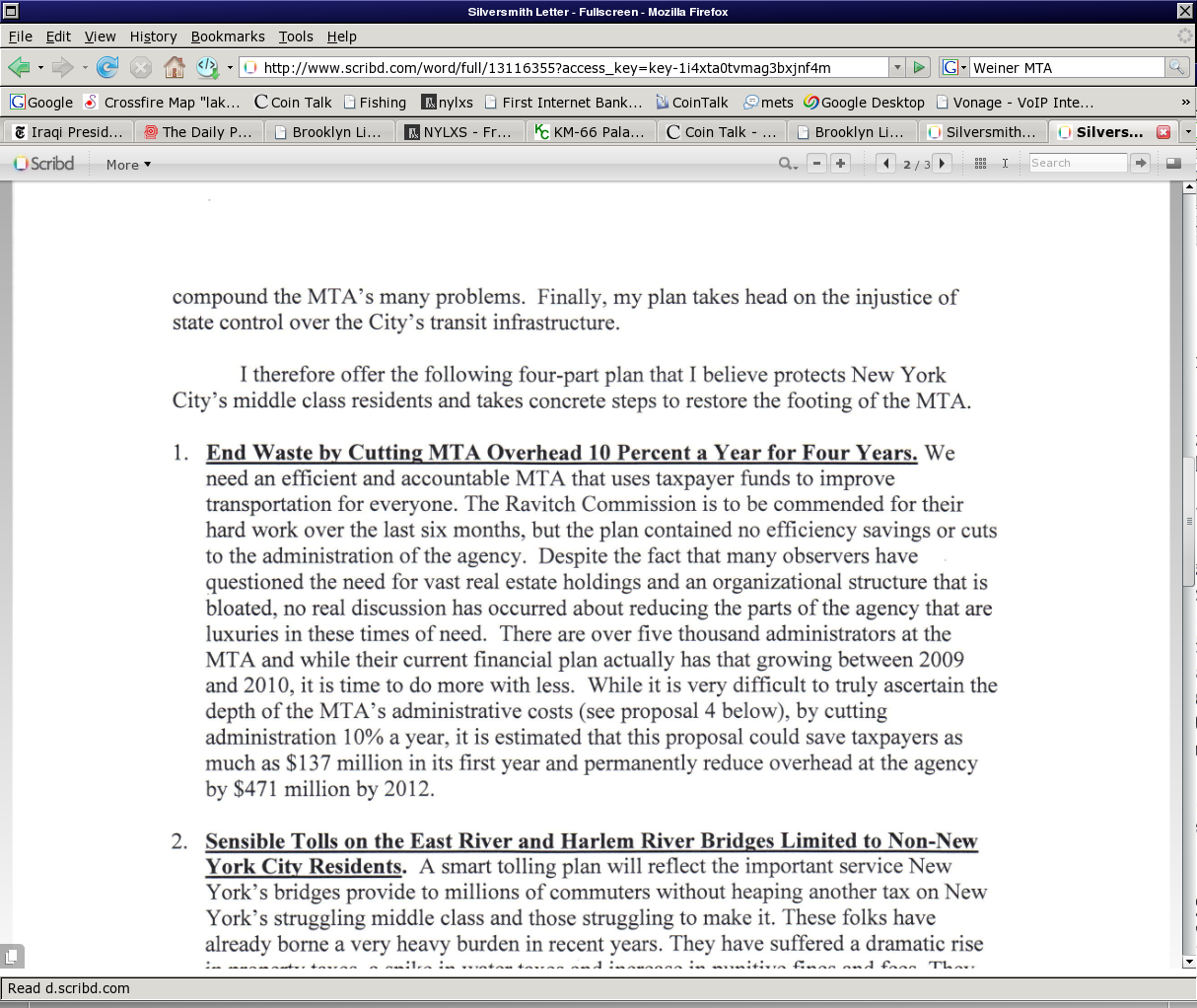Open the Vonage - VoIP bookmark

tap(1015, 103)
